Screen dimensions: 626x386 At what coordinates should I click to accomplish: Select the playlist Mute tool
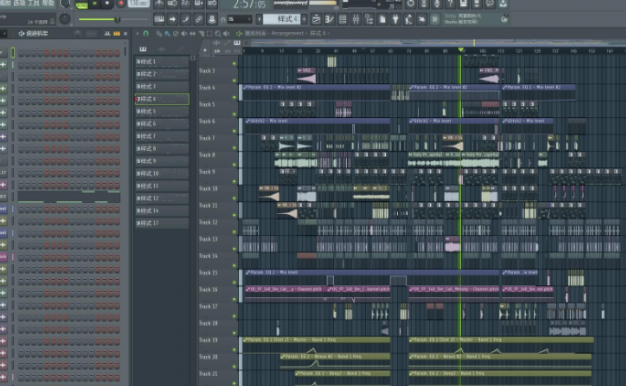click(184, 34)
